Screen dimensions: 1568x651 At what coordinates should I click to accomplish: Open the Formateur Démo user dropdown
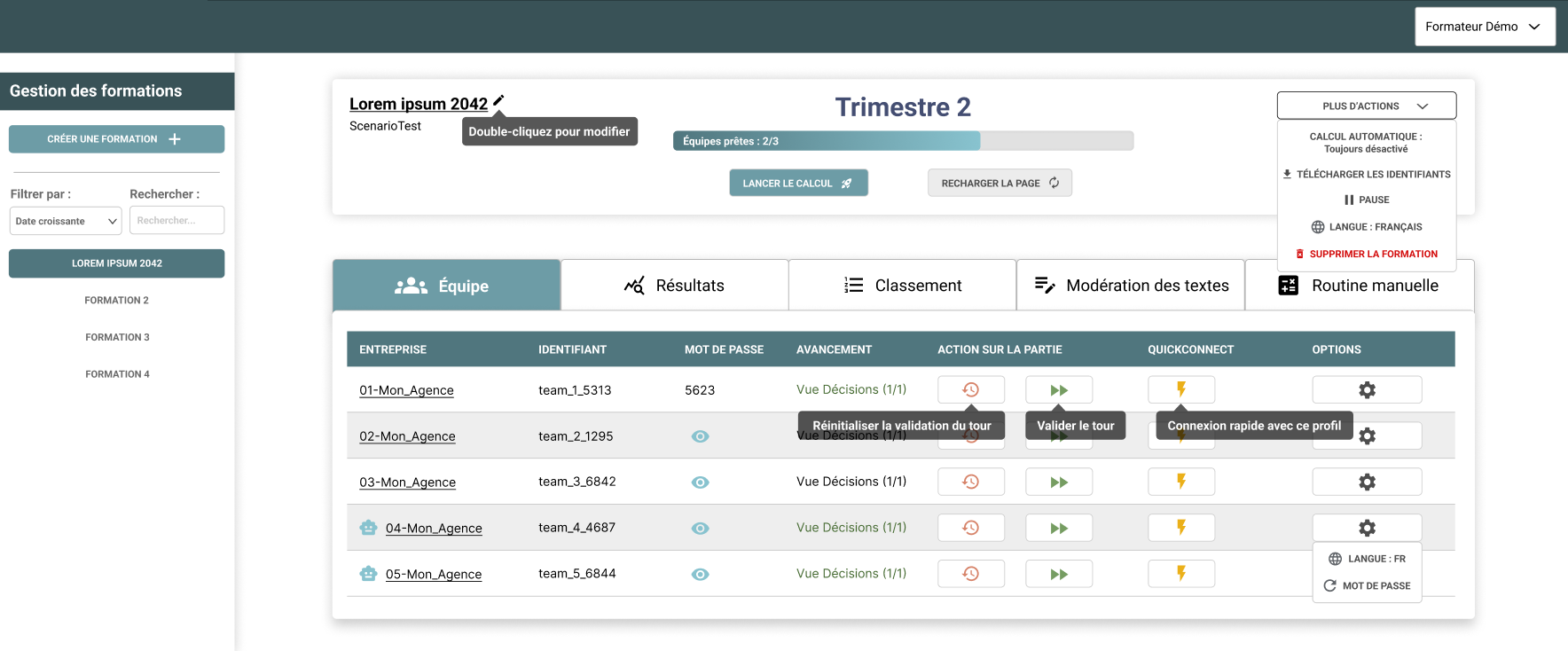click(x=1485, y=27)
